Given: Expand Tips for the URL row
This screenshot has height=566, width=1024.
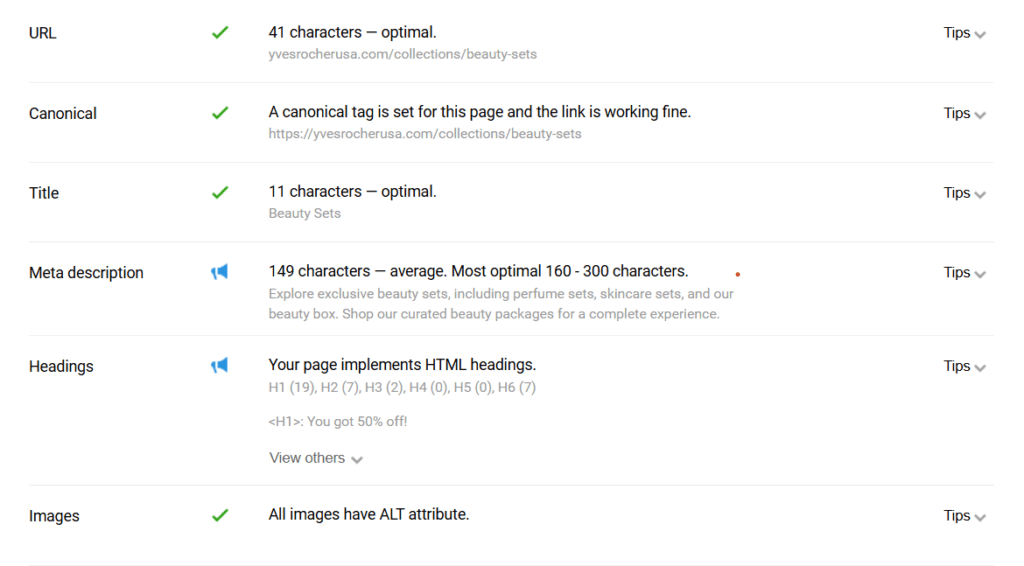Looking at the screenshot, I should [x=965, y=33].
